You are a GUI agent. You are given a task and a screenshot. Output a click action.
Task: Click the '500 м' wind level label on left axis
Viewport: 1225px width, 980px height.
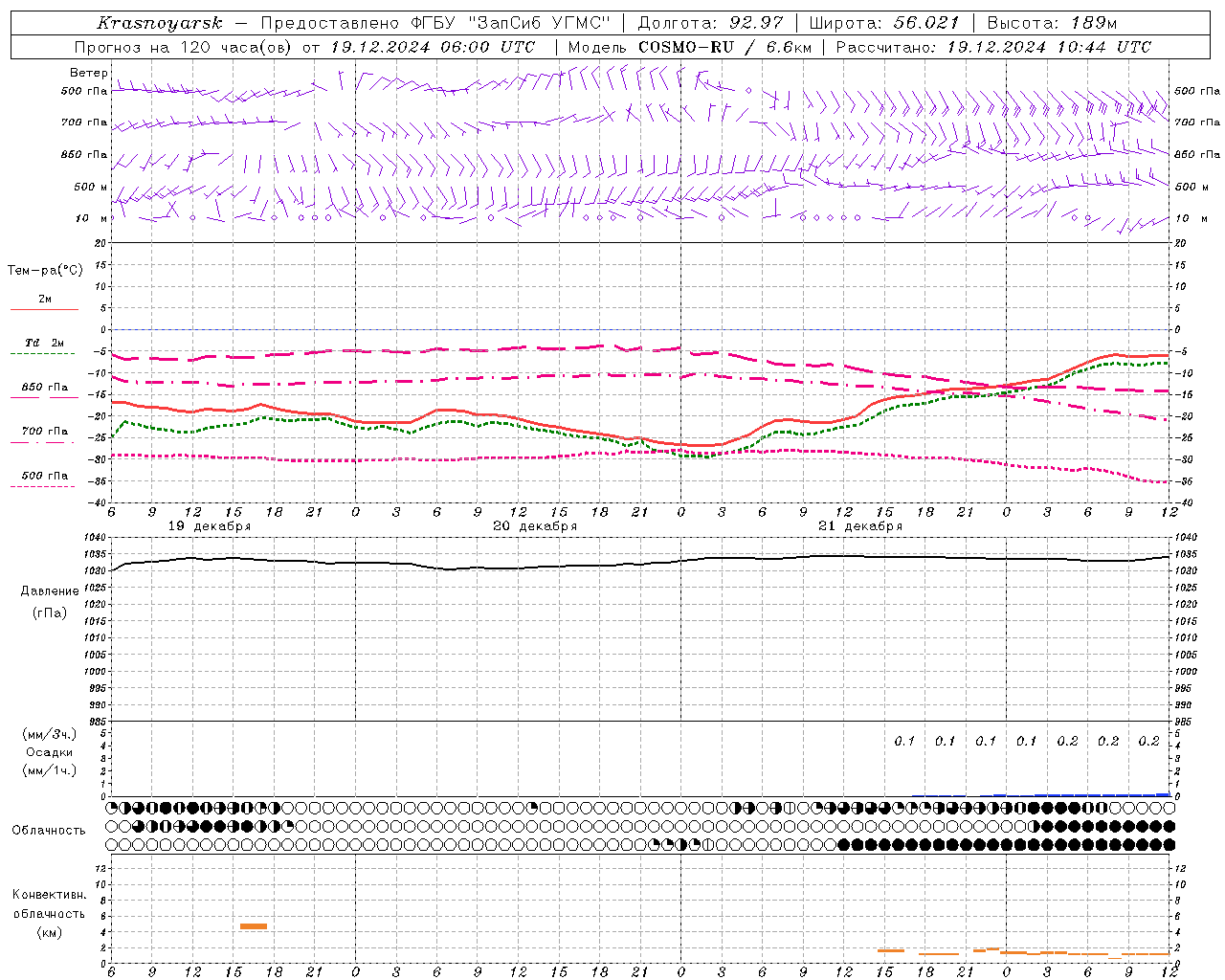coord(90,187)
